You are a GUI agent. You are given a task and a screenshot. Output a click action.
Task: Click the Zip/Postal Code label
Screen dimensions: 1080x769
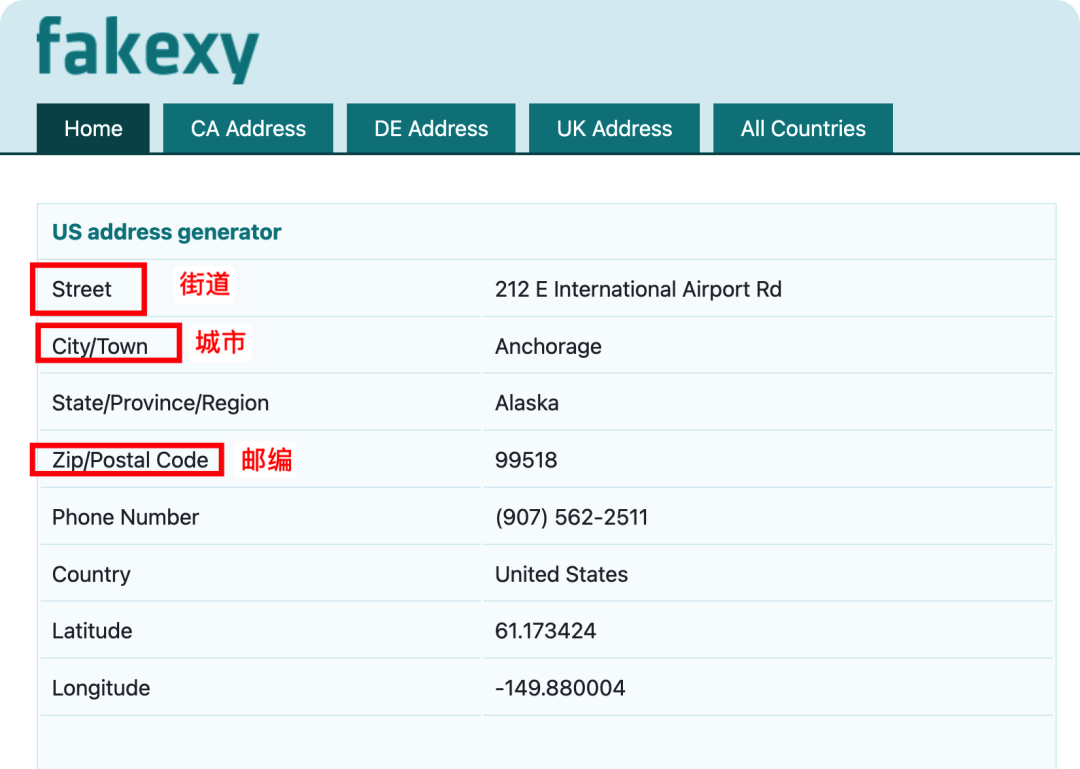click(x=130, y=460)
